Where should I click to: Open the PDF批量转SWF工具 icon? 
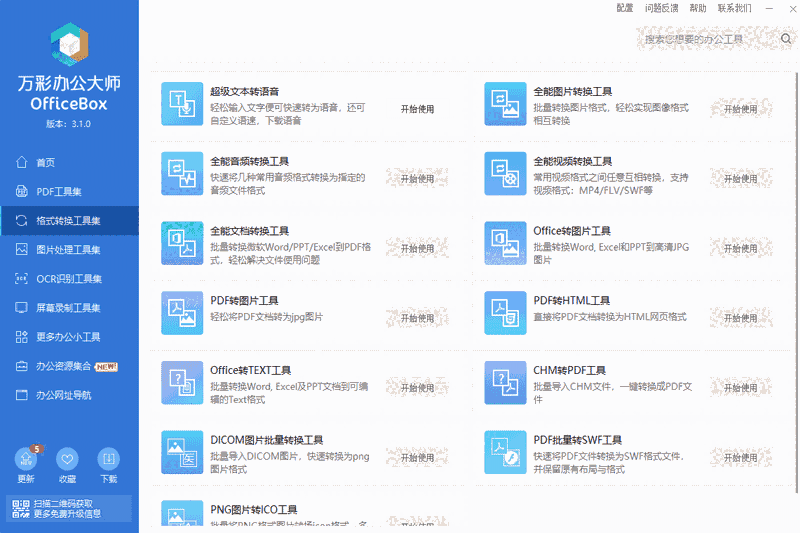tap(505, 452)
